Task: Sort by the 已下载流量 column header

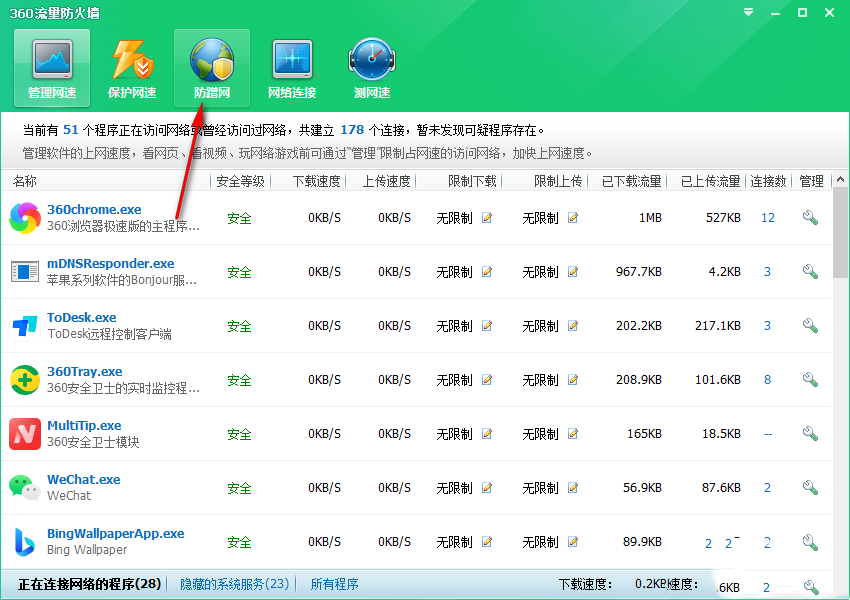Action: tap(632, 181)
